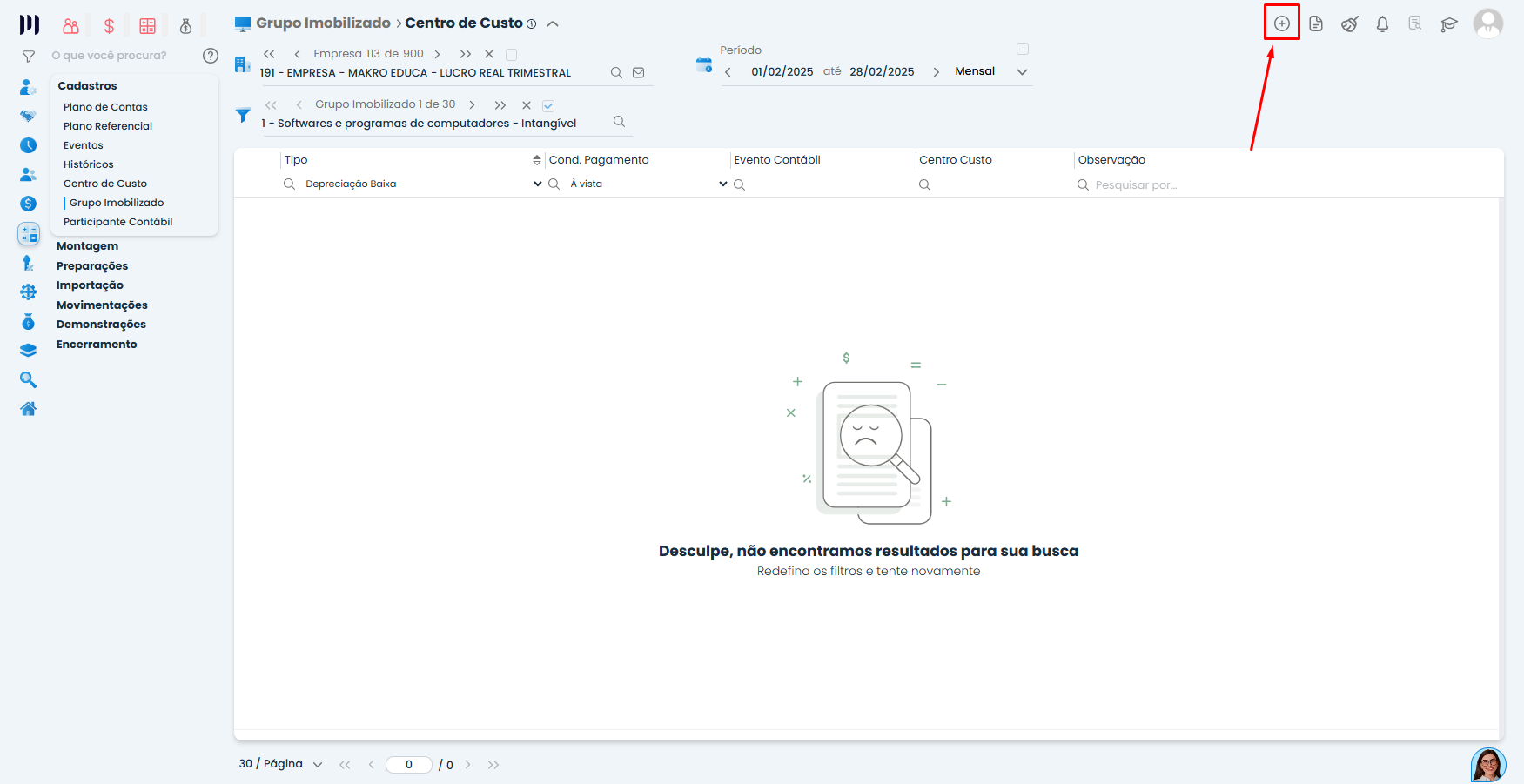Select Participante Contábil in Cadastros menu
Image resolution: width=1524 pixels, height=784 pixels.
pos(118,221)
